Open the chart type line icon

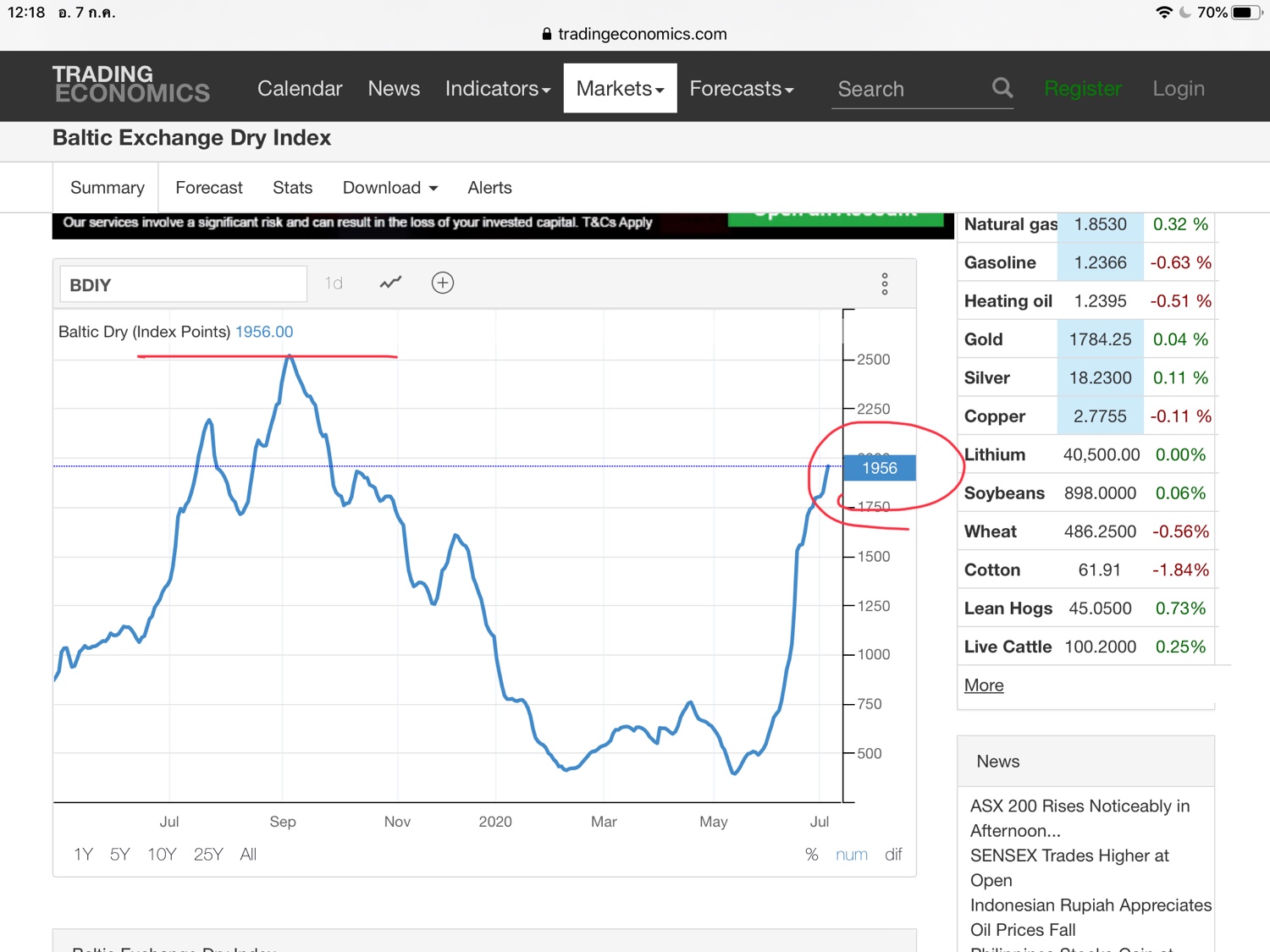pyautogui.click(x=390, y=283)
